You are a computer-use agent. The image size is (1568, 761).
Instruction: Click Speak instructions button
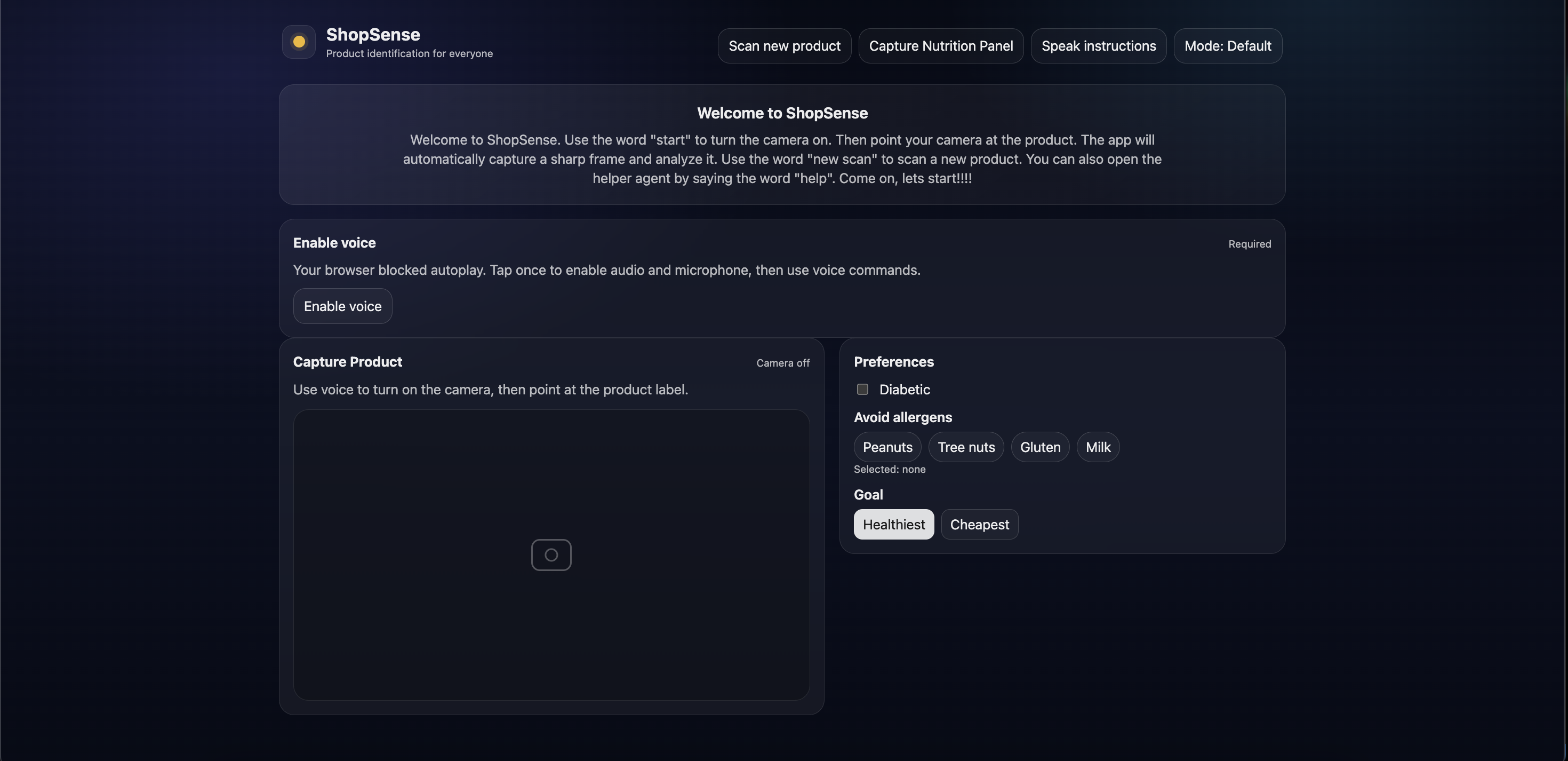(1098, 46)
